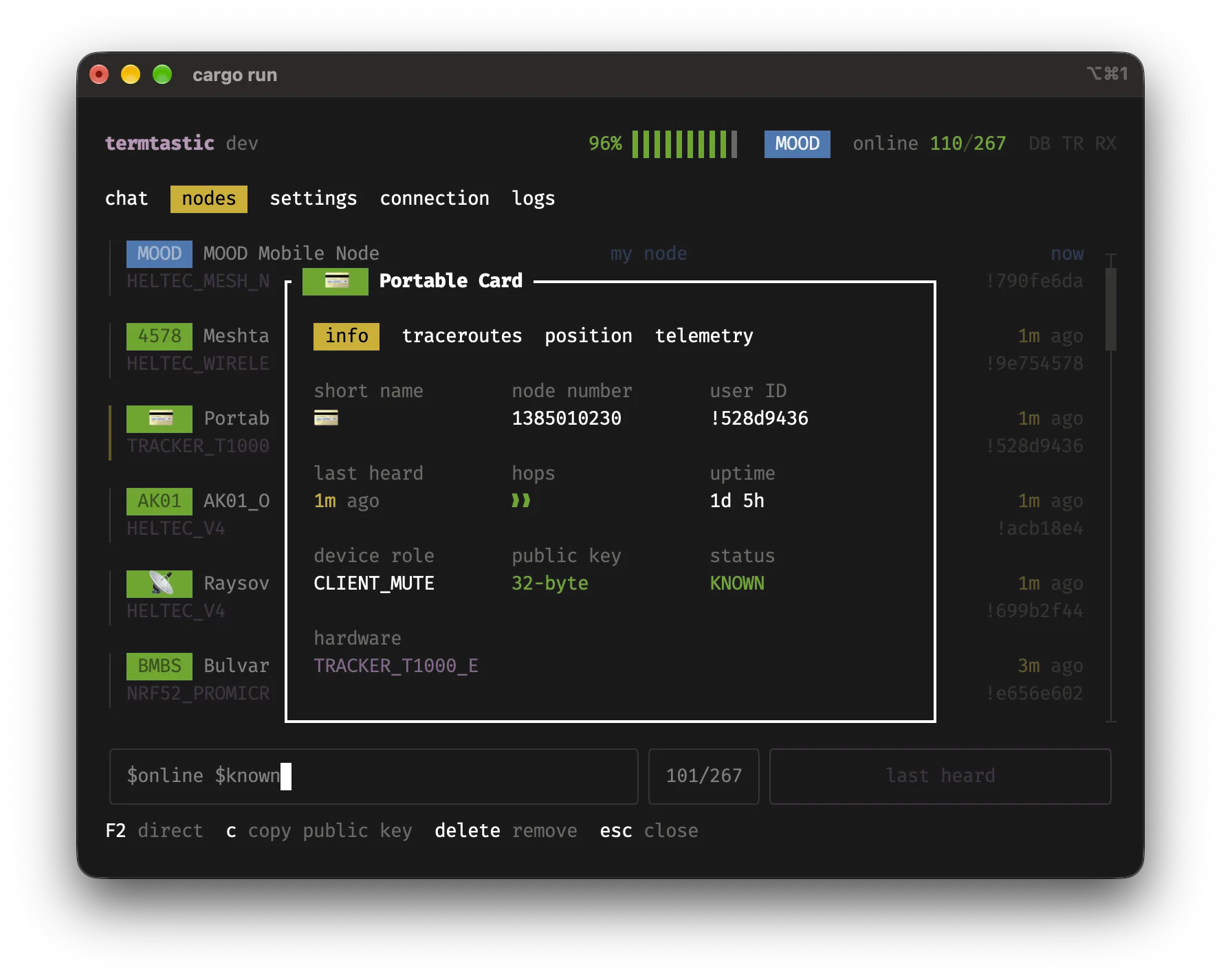Screen dimensions: 1221x980
Task: Click the hops indicator arrows
Action: [x=521, y=501]
